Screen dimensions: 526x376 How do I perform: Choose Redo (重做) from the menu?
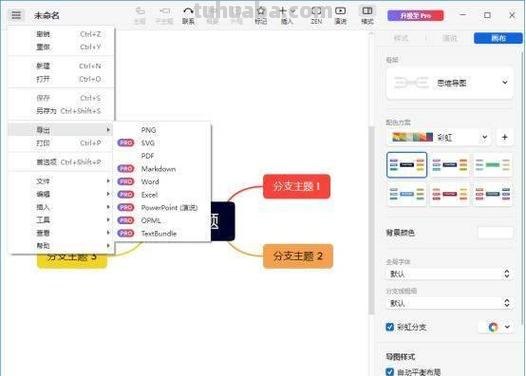click(x=61, y=47)
